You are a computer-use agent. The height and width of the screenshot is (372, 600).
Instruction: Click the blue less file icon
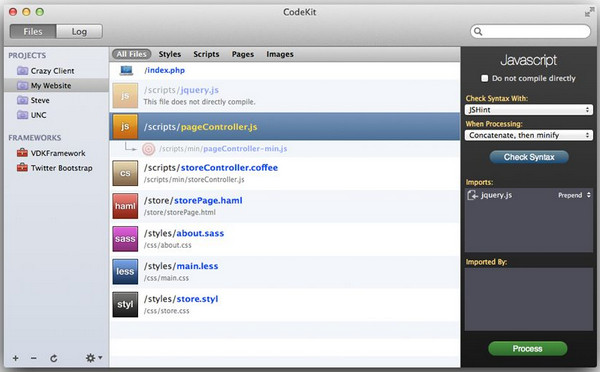click(125, 272)
